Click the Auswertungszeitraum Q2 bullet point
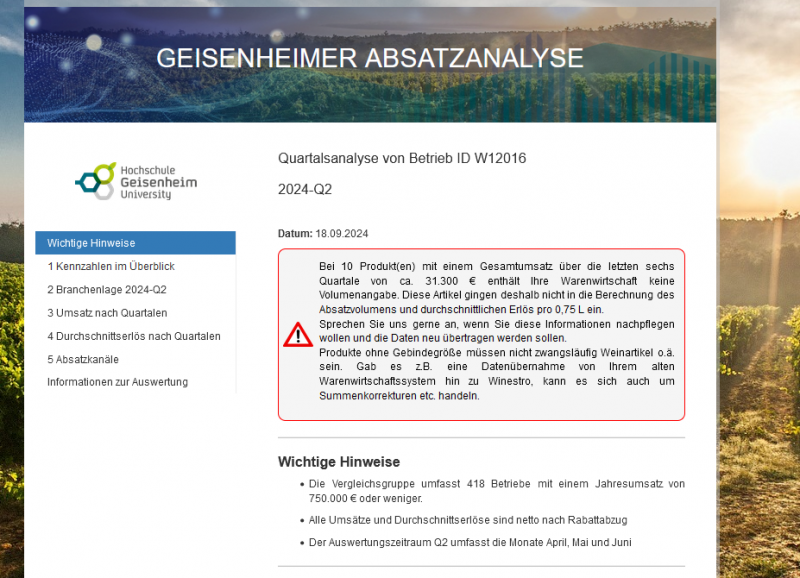Image resolution: width=800 pixels, height=578 pixels. (x=470, y=542)
